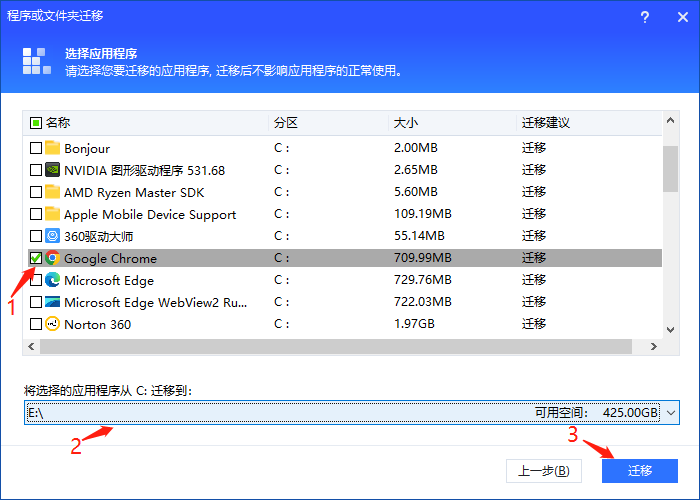
Task: Click the 1.97GB size value
Action: click(414, 324)
